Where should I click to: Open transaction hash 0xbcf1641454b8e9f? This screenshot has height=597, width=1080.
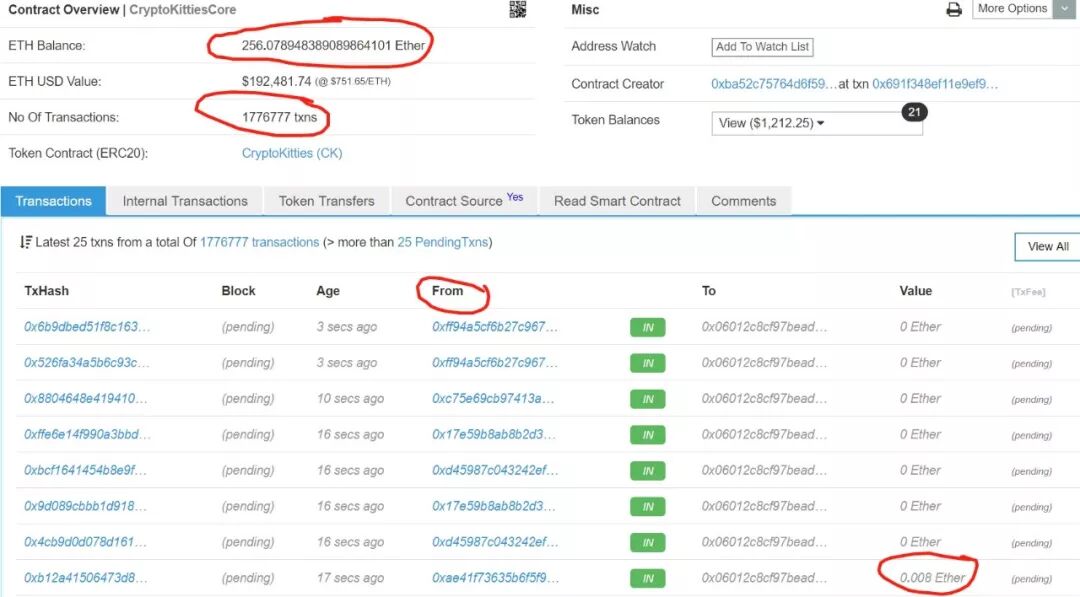click(x=85, y=470)
